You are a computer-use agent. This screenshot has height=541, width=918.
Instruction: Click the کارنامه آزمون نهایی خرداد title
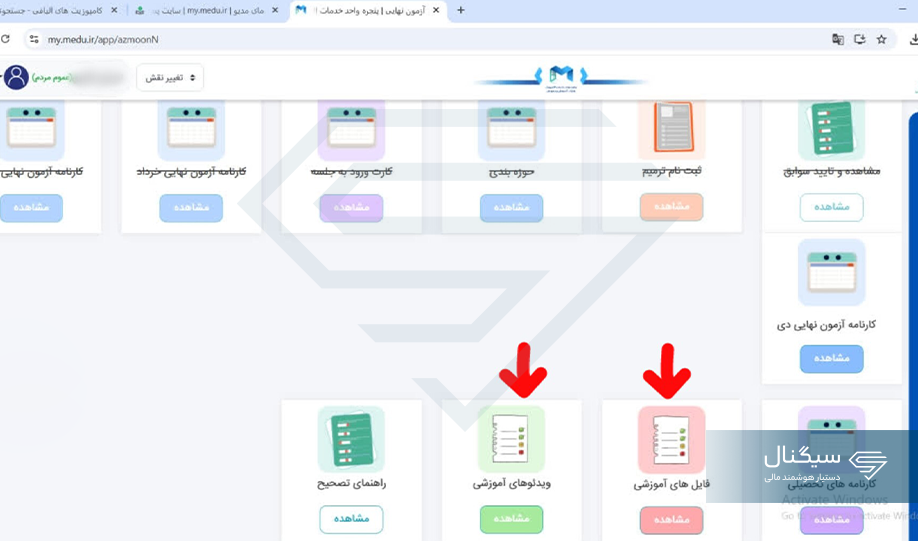pyautogui.click(x=191, y=172)
